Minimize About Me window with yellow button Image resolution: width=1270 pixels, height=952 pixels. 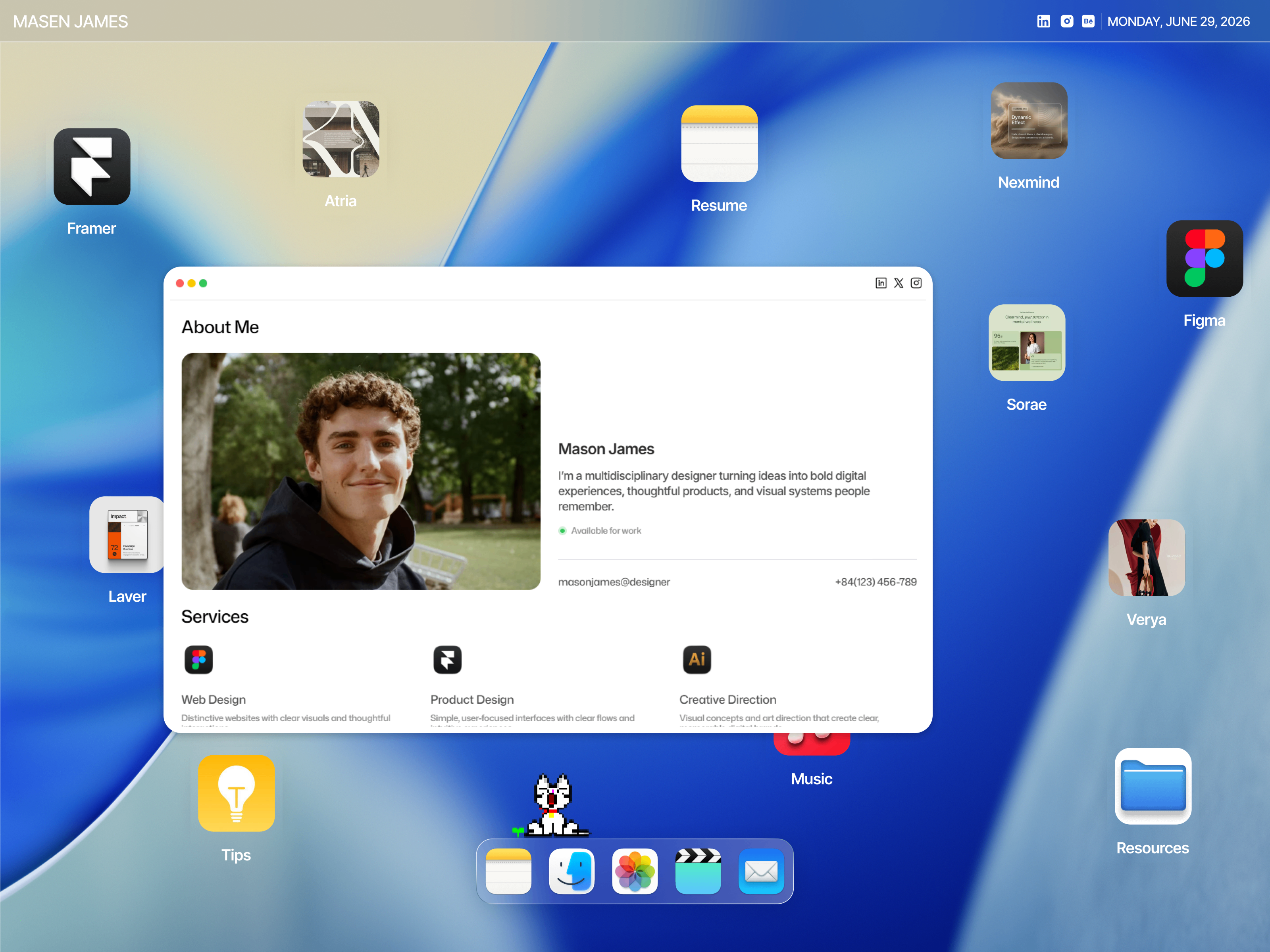point(192,284)
